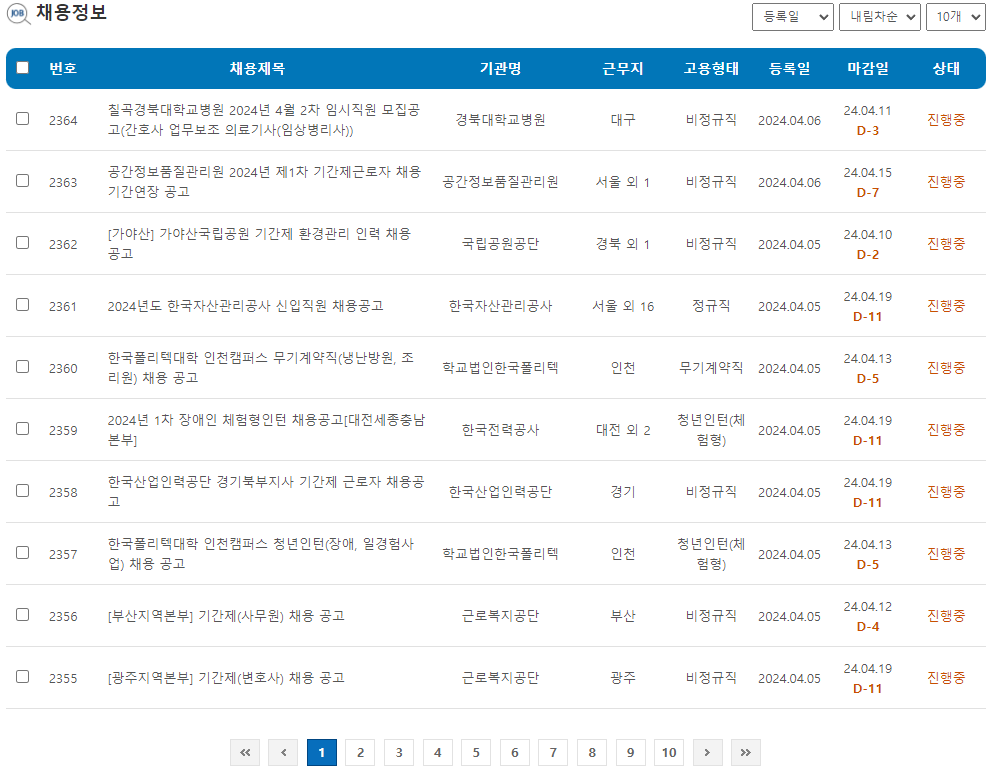
Task: Go to previous page with left arrow
Action: pos(283,752)
